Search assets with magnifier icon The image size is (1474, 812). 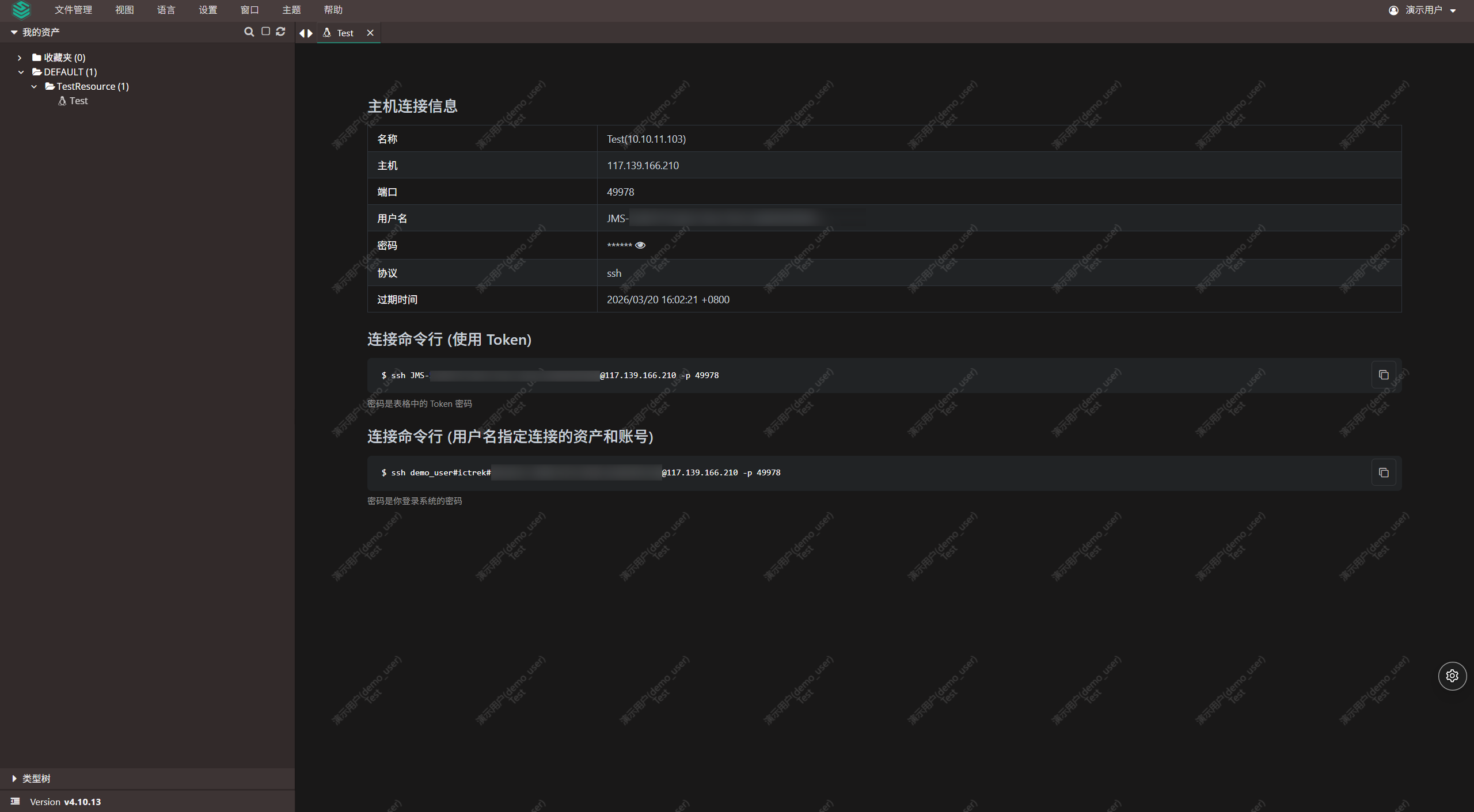[x=249, y=32]
